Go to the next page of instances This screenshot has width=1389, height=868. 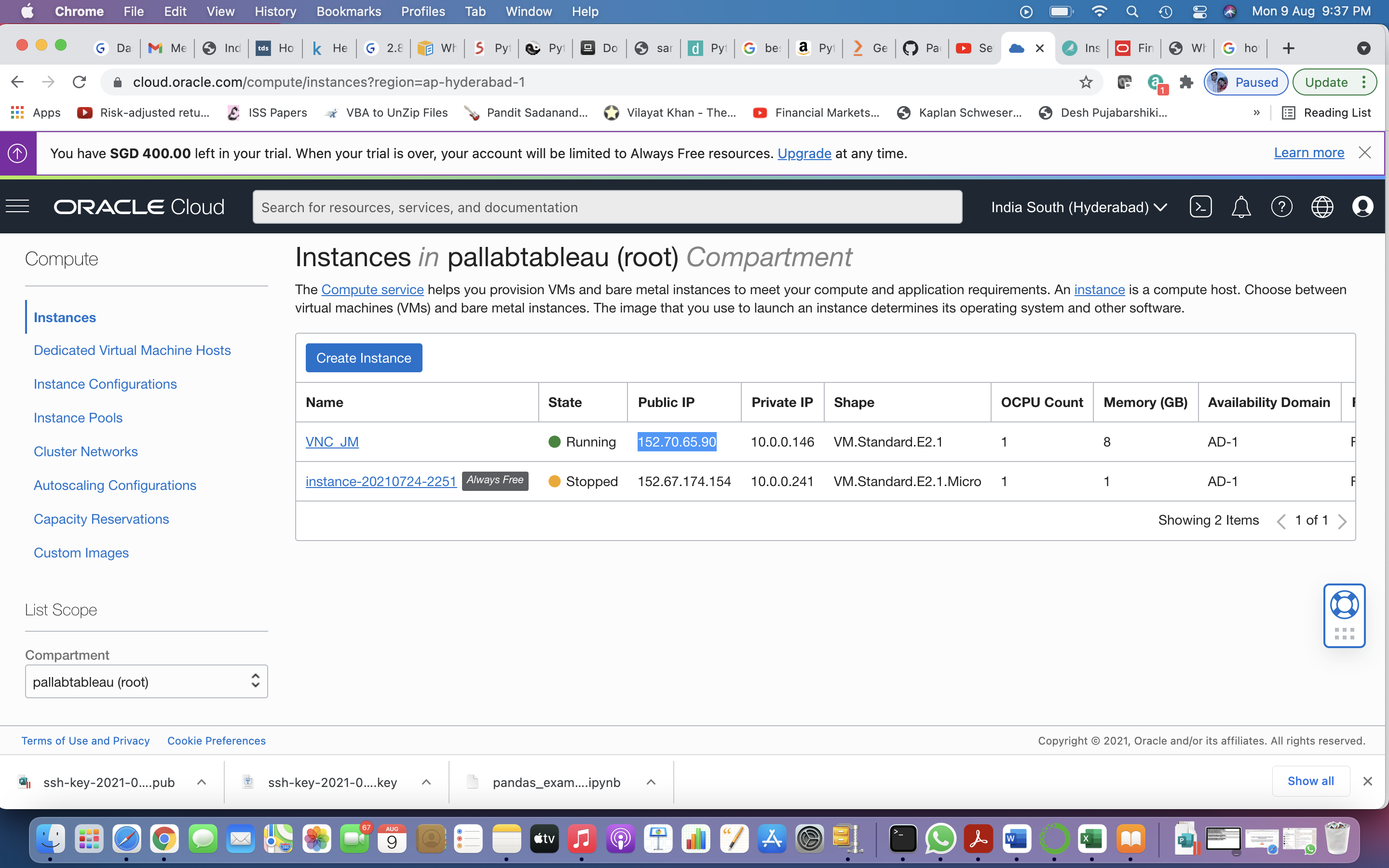point(1342,521)
